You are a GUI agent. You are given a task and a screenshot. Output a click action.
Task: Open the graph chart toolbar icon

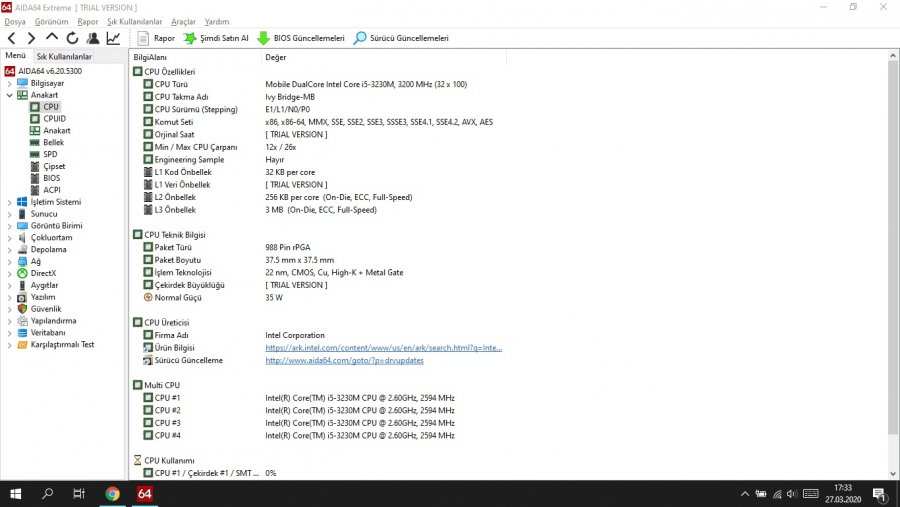[113, 38]
